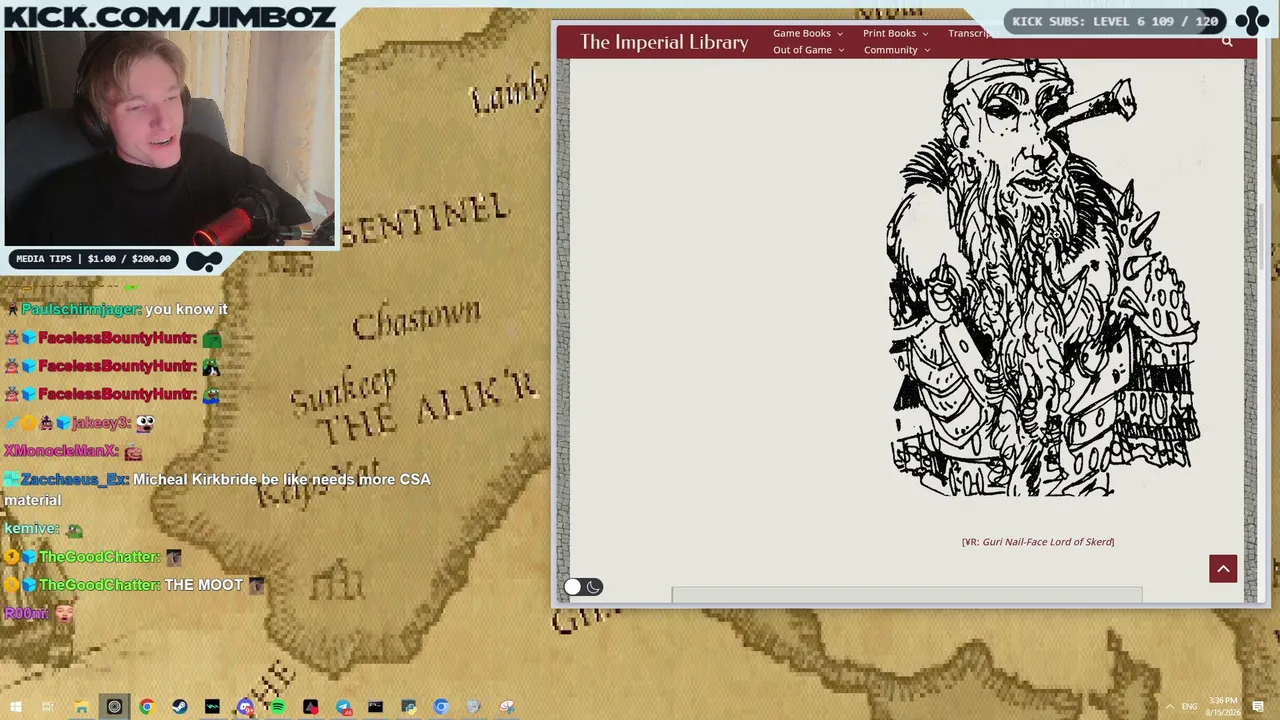Open the first Google Chrome taskbar icon
The width and height of the screenshot is (1280, 720).
[x=147, y=707]
